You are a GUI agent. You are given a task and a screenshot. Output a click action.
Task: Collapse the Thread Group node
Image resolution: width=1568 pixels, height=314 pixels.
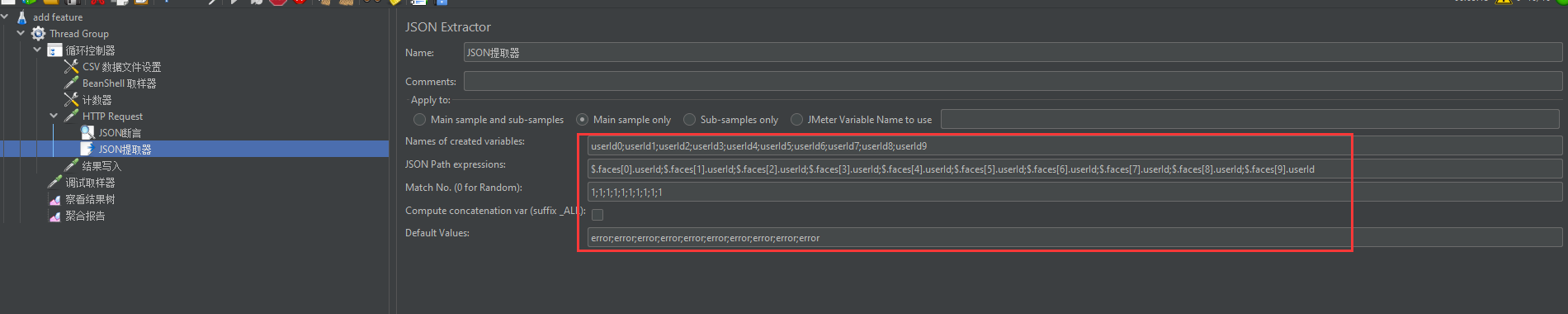tap(21, 34)
